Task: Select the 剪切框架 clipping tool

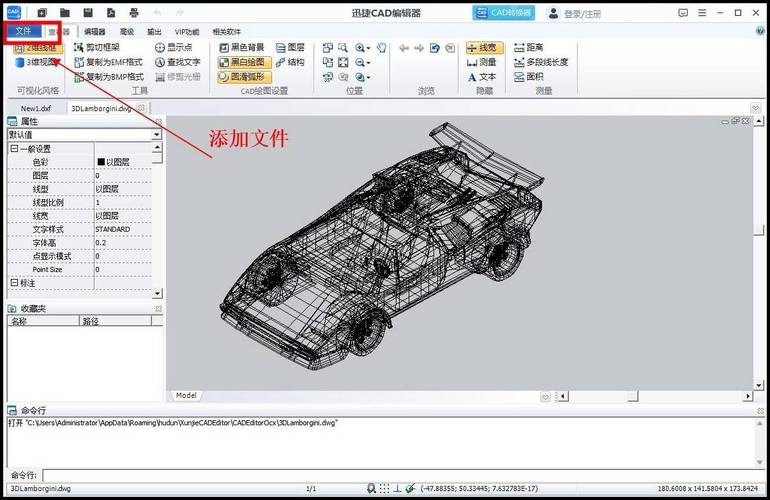Action: point(97,47)
